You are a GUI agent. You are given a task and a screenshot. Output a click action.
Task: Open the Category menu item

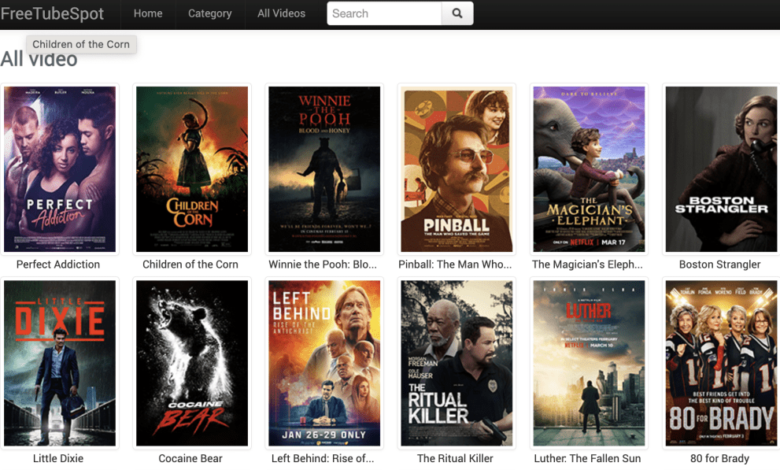[x=210, y=13]
